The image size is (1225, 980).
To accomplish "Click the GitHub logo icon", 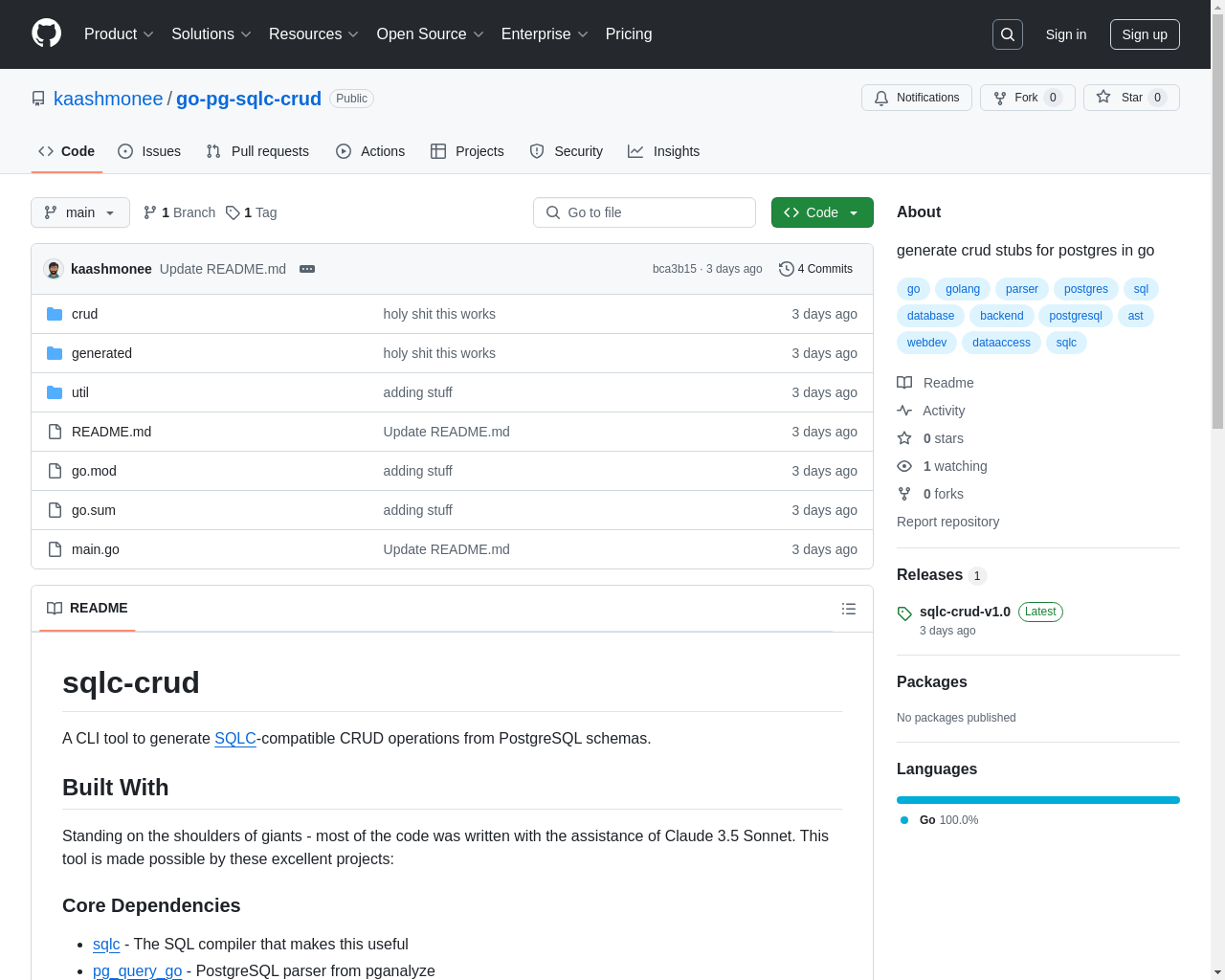I will coord(46,33).
